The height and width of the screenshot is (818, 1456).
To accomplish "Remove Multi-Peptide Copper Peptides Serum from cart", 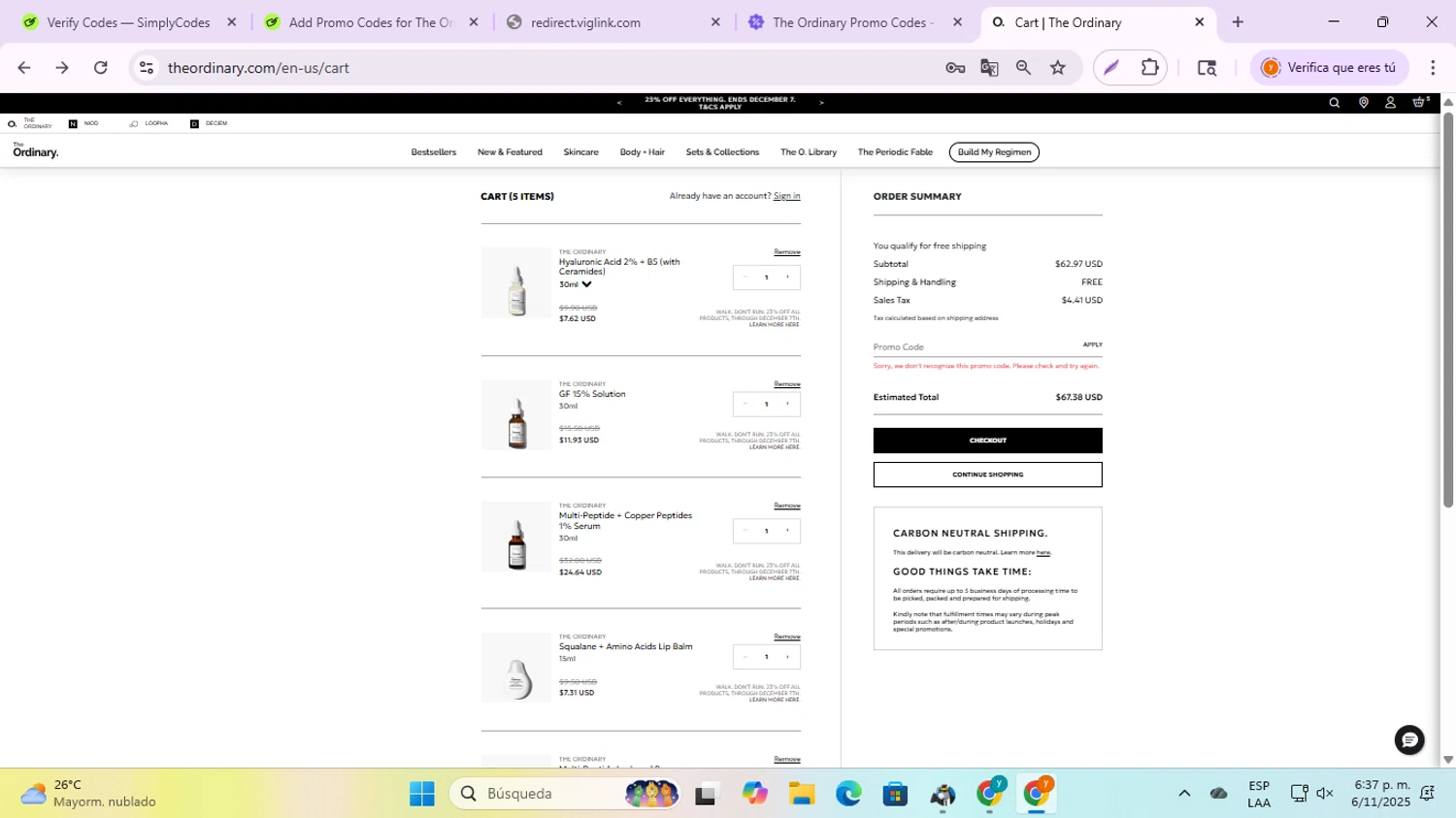I will click(787, 506).
